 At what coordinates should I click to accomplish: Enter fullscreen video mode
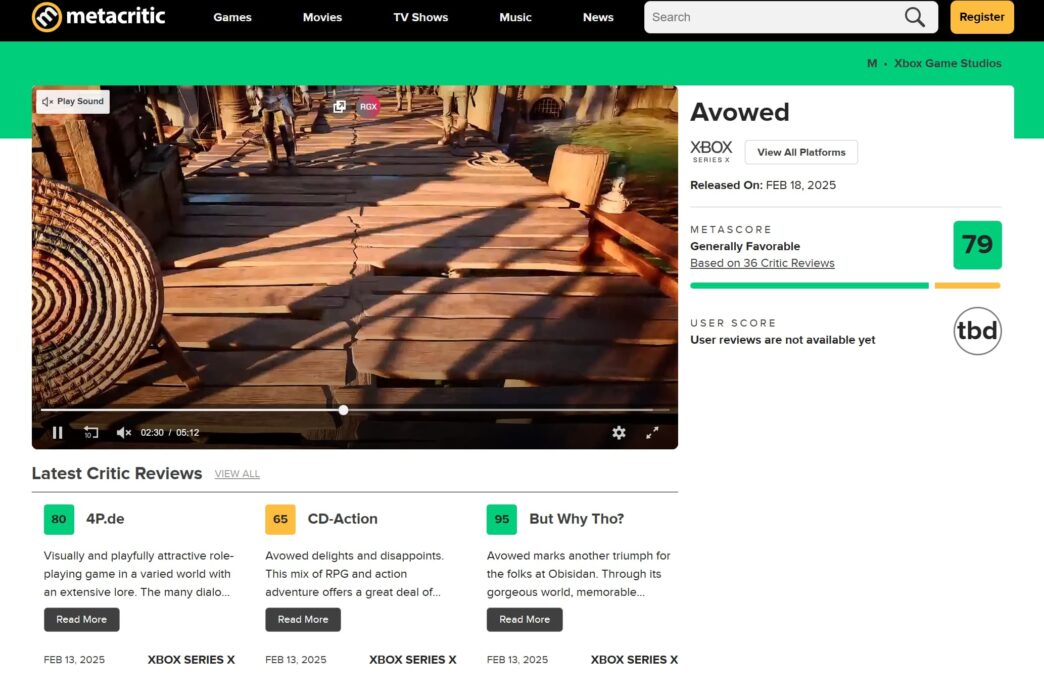652,432
